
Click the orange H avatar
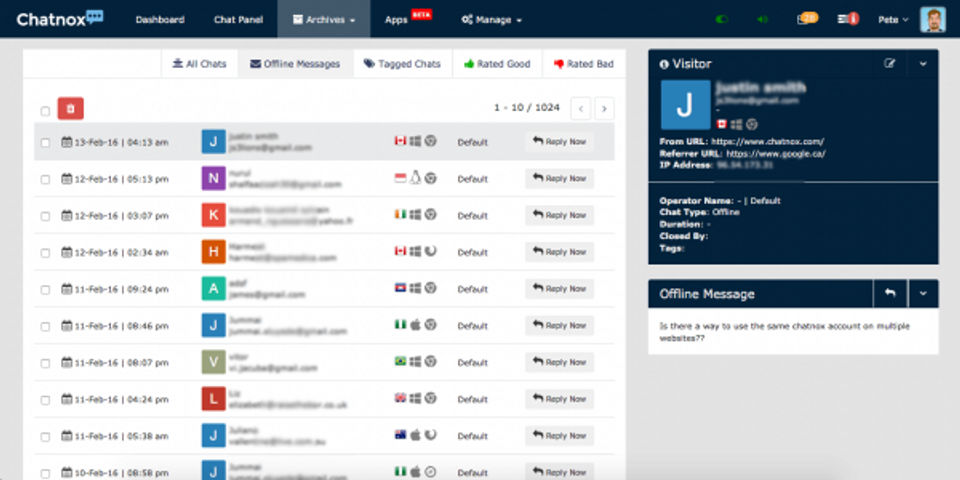click(213, 252)
